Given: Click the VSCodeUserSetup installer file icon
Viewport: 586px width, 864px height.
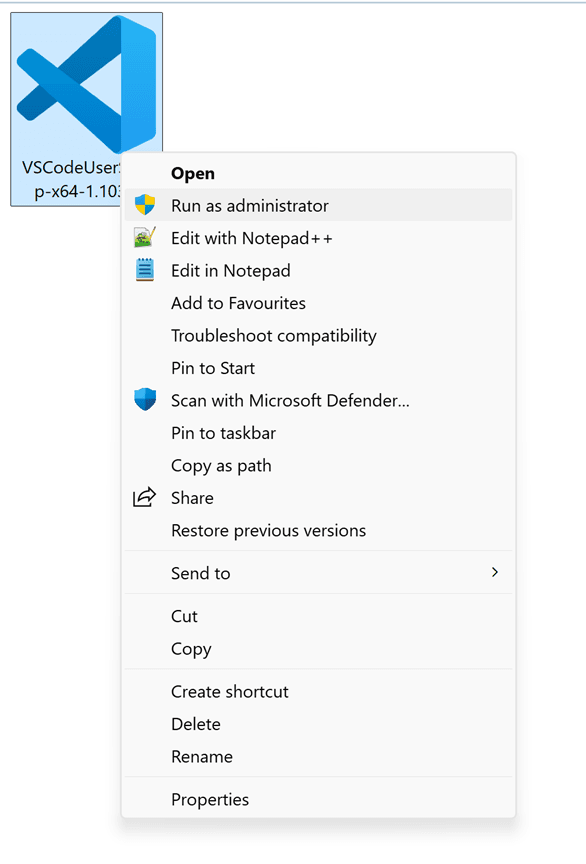Looking at the screenshot, I should pos(87,84).
